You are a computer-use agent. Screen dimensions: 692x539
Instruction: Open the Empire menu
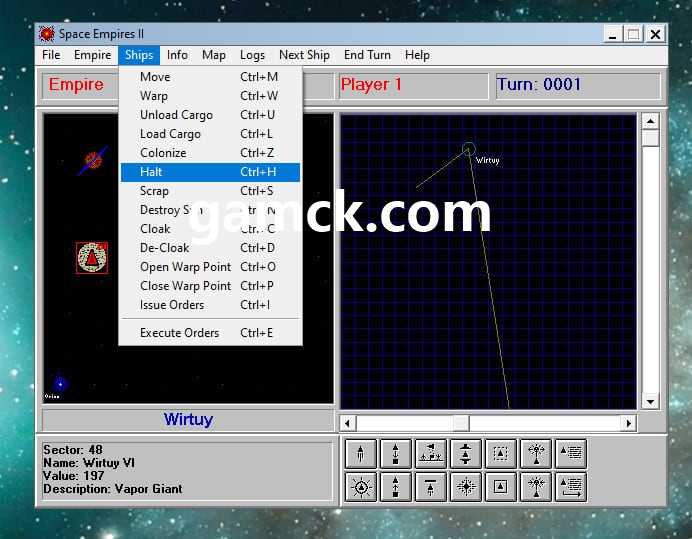(x=93, y=55)
